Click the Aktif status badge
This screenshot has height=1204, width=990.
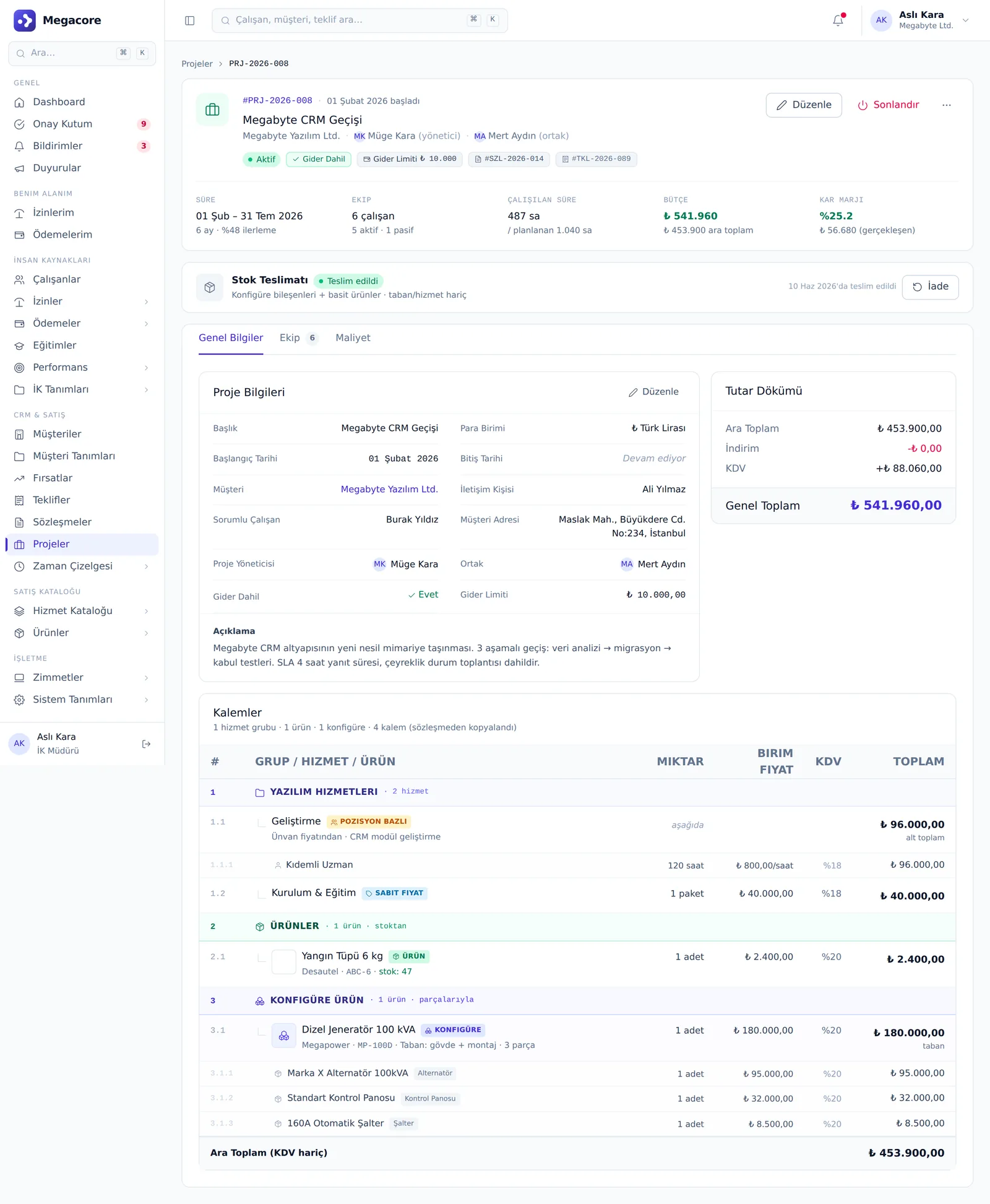click(261, 160)
